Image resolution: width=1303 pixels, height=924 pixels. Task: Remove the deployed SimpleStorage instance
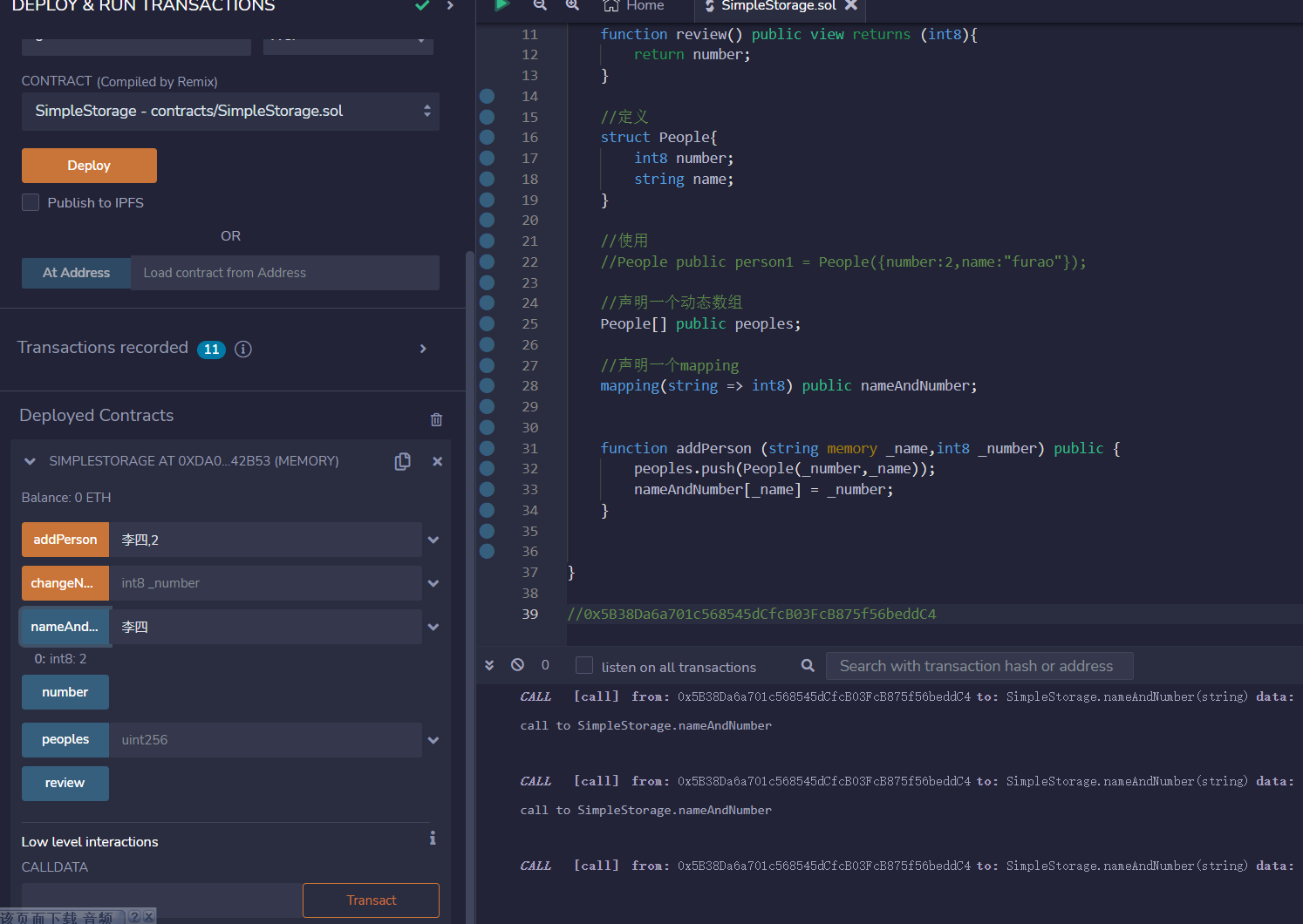[x=437, y=461]
